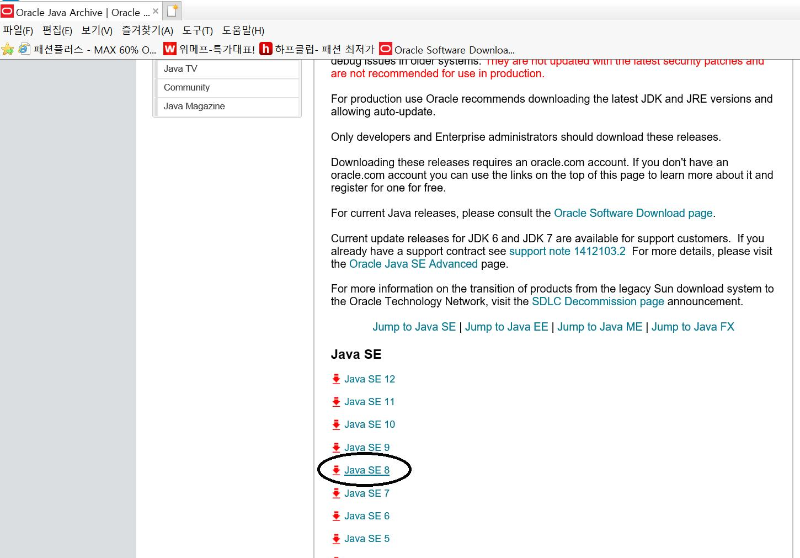Click Jump to Java EE

pos(506,327)
